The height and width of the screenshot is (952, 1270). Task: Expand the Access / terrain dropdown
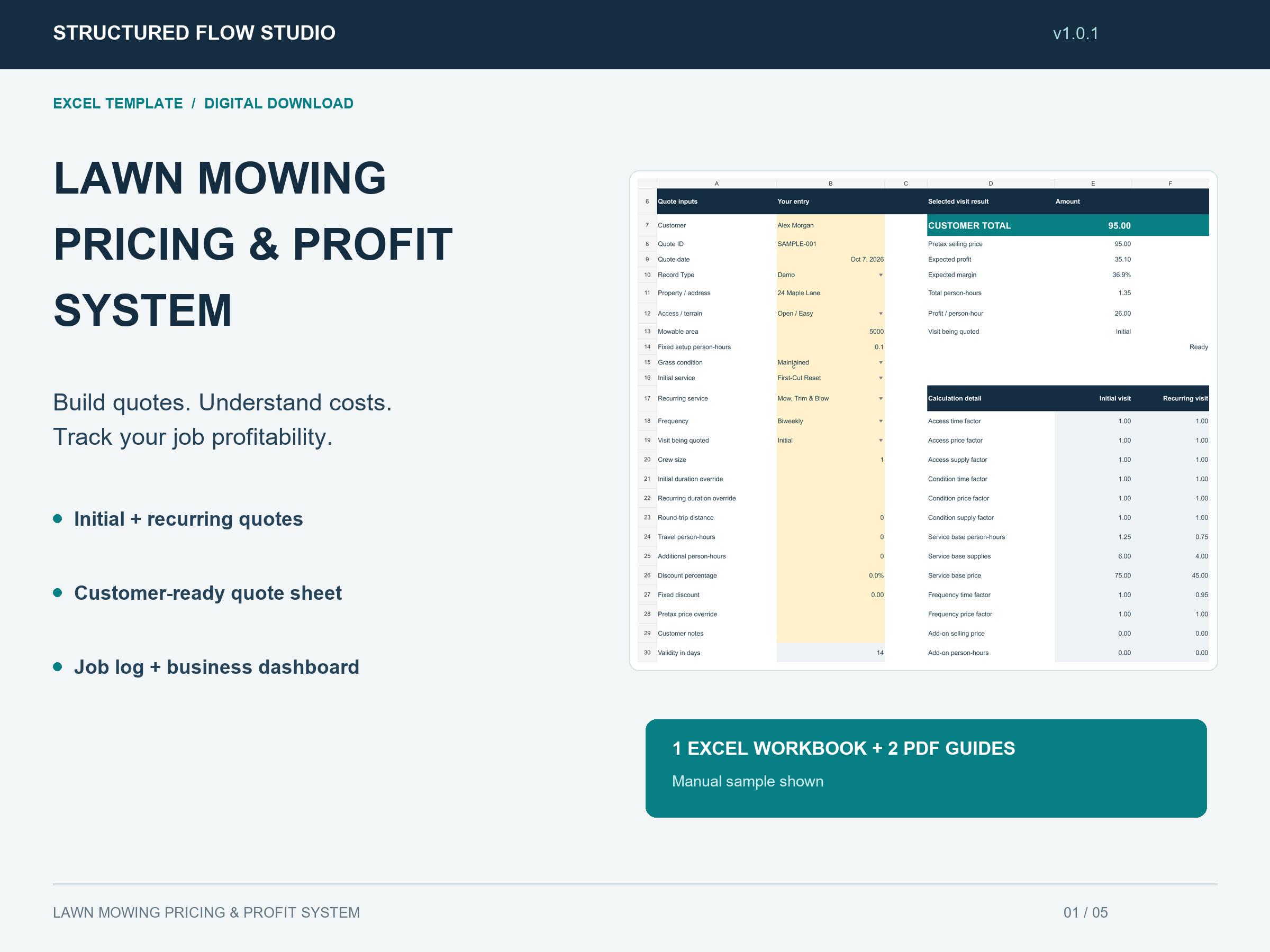(x=880, y=313)
